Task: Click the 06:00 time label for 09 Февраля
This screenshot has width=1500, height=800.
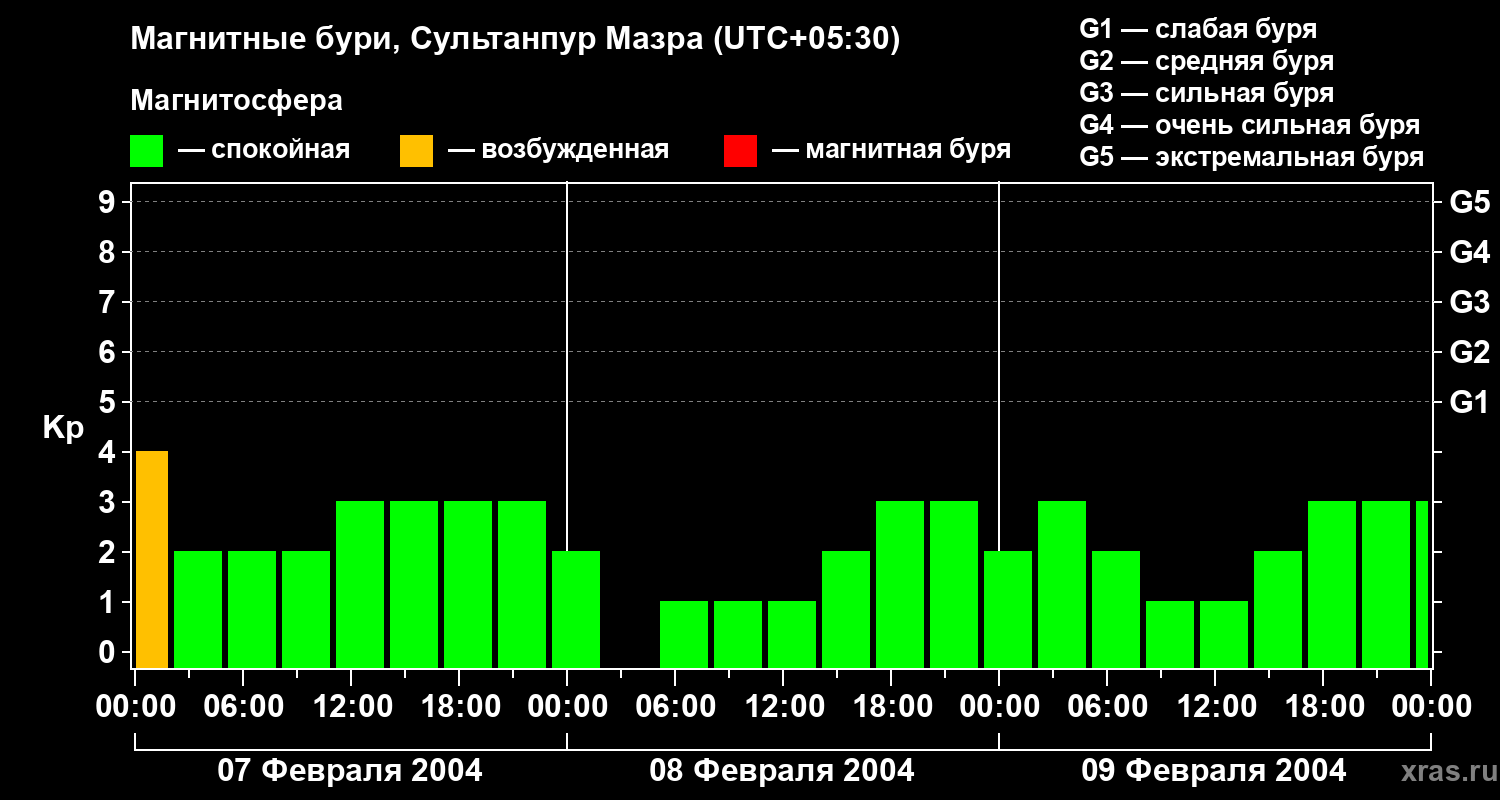Action: click(1107, 707)
